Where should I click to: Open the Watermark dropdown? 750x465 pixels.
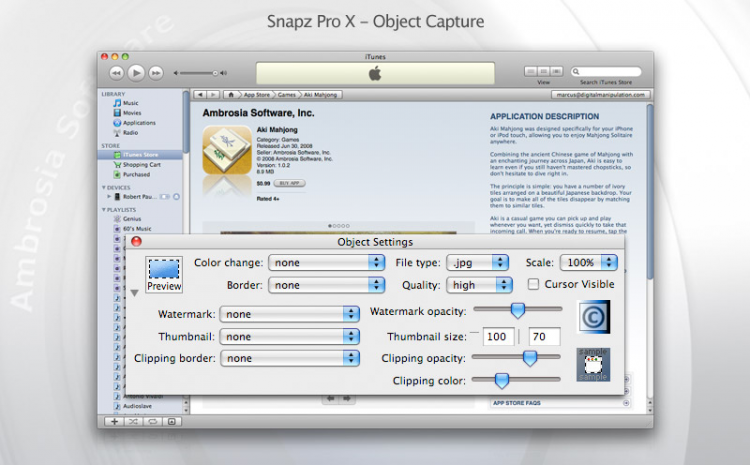tap(289, 314)
